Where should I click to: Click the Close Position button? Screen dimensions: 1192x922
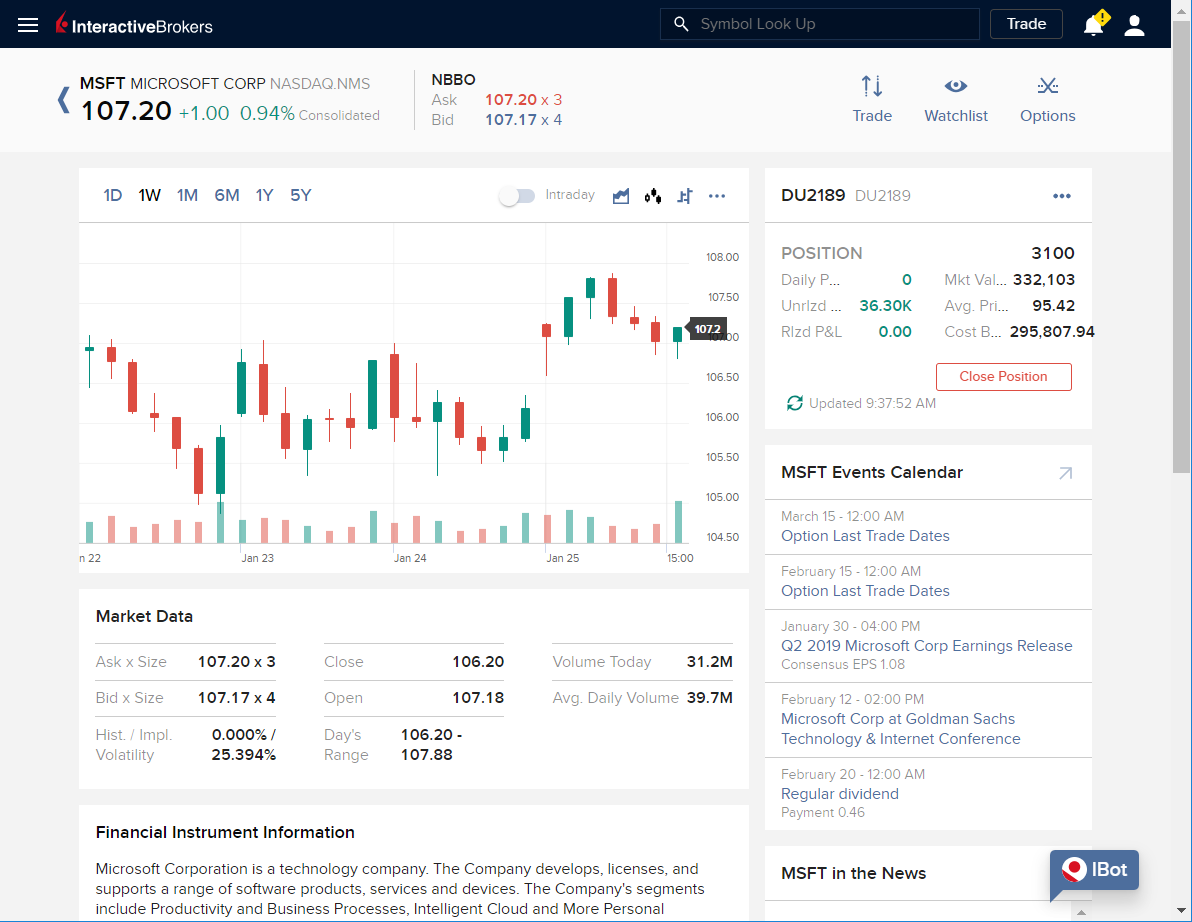pyautogui.click(x=1003, y=377)
